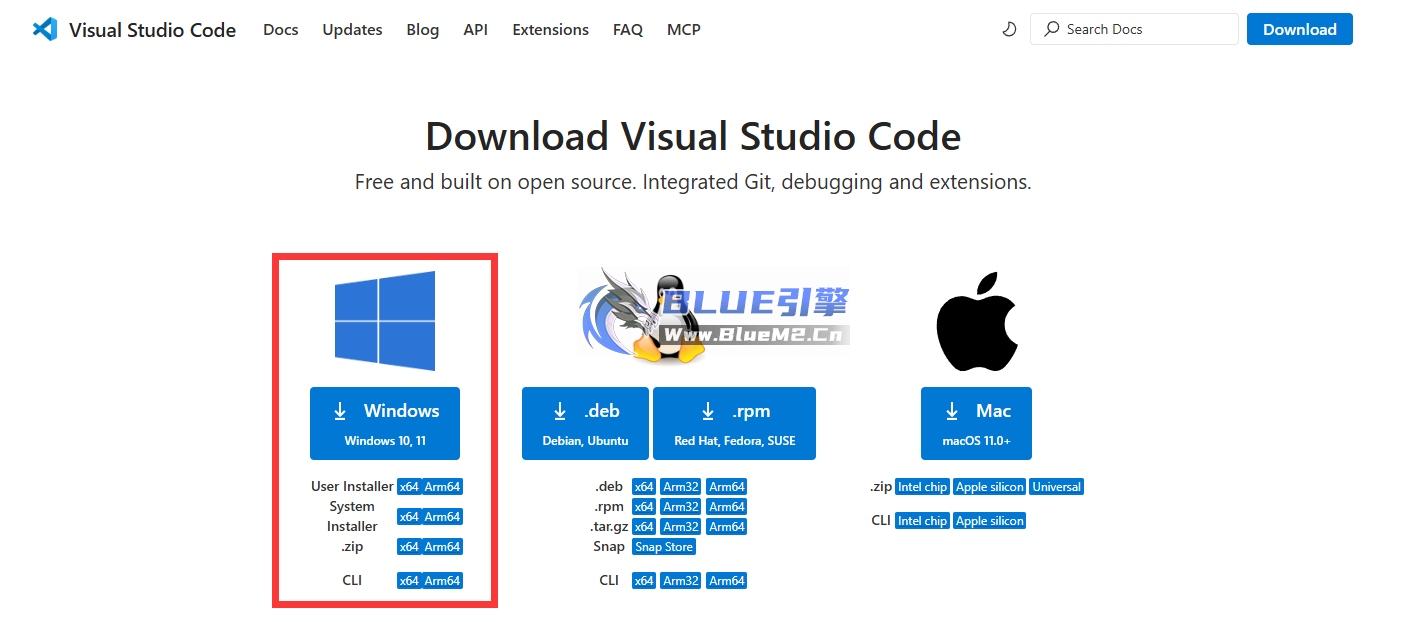Select Arm32 in the .rpm row
The width and height of the screenshot is (1427, 622).
pos(681,507)
